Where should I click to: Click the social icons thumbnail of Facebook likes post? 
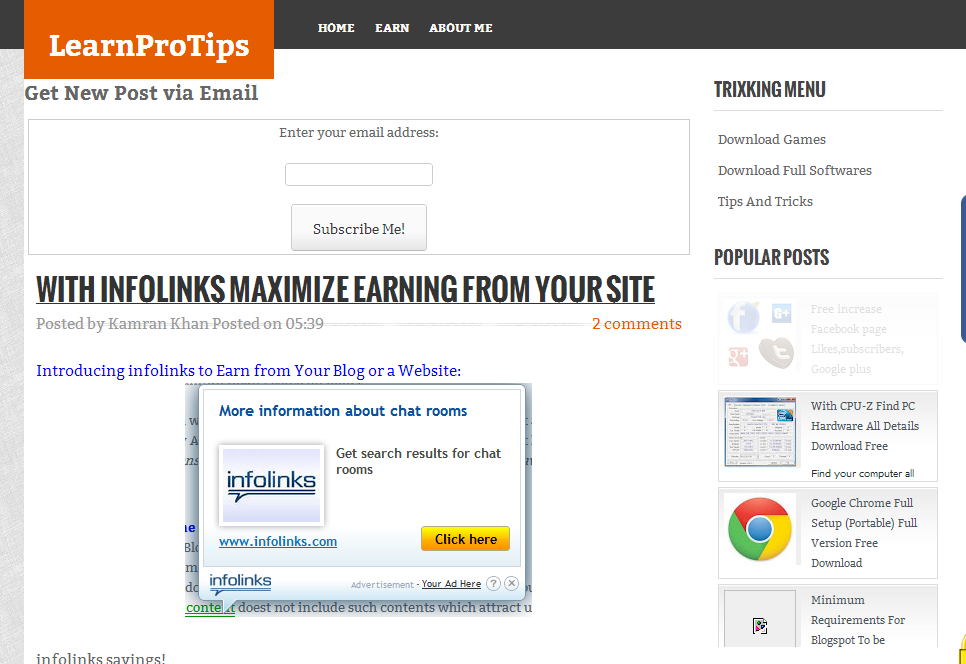click(760, 335)
